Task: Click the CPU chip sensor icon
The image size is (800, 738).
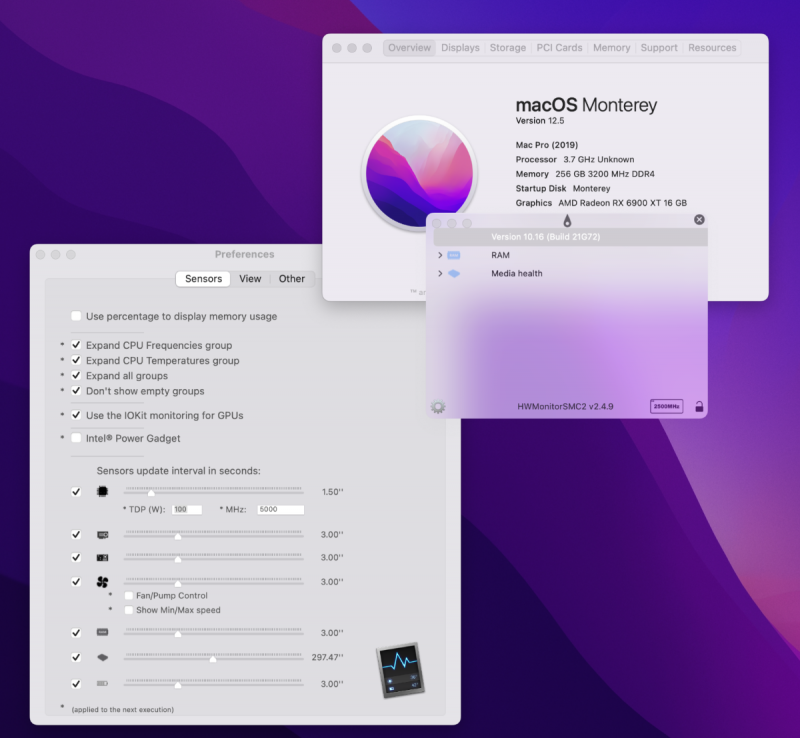Action: [x=103, y=491]
